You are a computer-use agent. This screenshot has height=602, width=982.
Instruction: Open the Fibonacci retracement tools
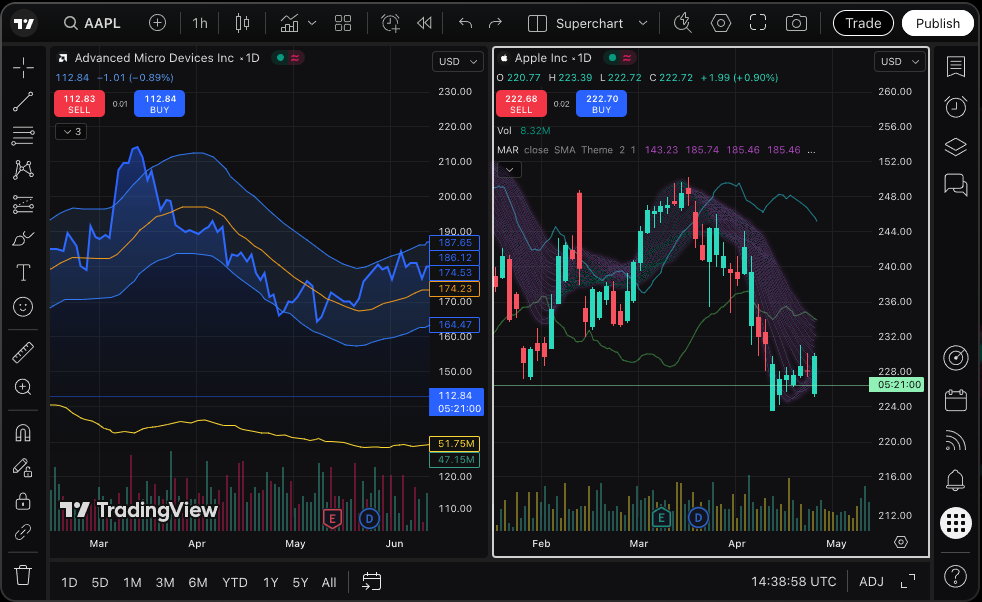coord(23,135)
